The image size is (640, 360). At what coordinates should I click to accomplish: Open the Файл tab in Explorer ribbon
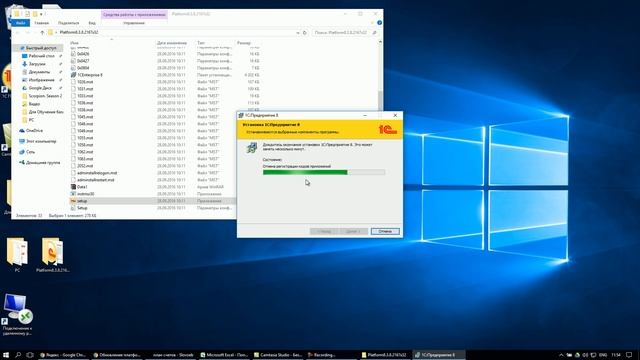pos(20,23)
